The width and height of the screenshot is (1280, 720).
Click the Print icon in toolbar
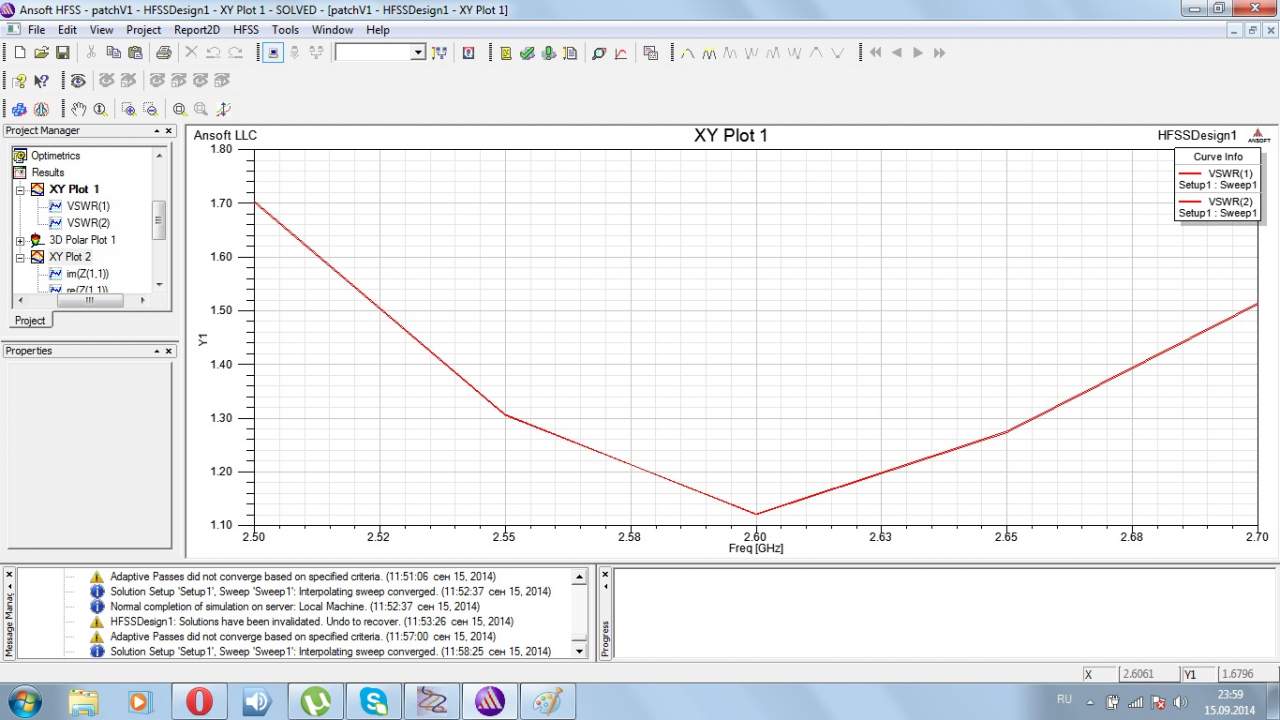point(163,53)
